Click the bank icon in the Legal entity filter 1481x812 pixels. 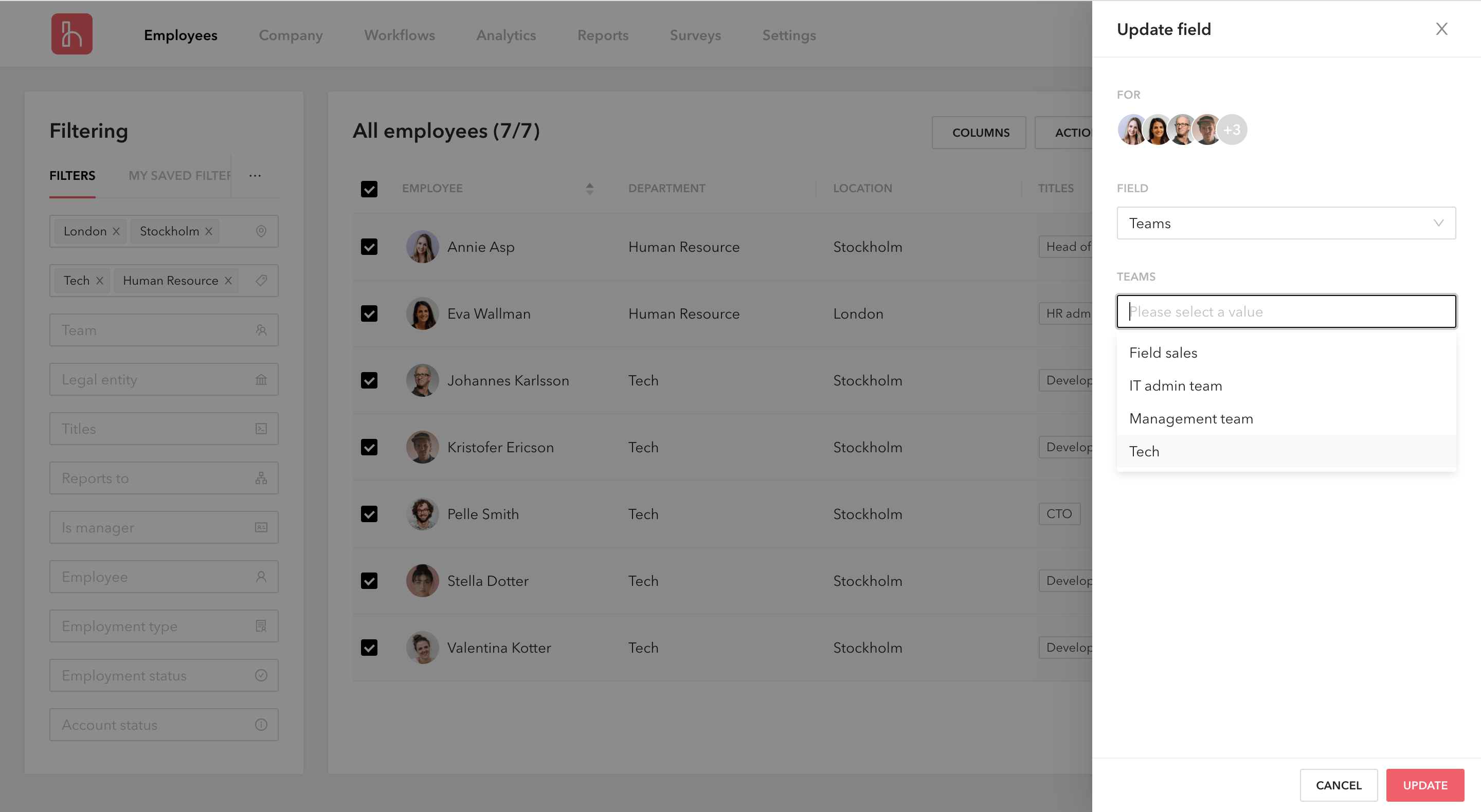click(262, 379)
